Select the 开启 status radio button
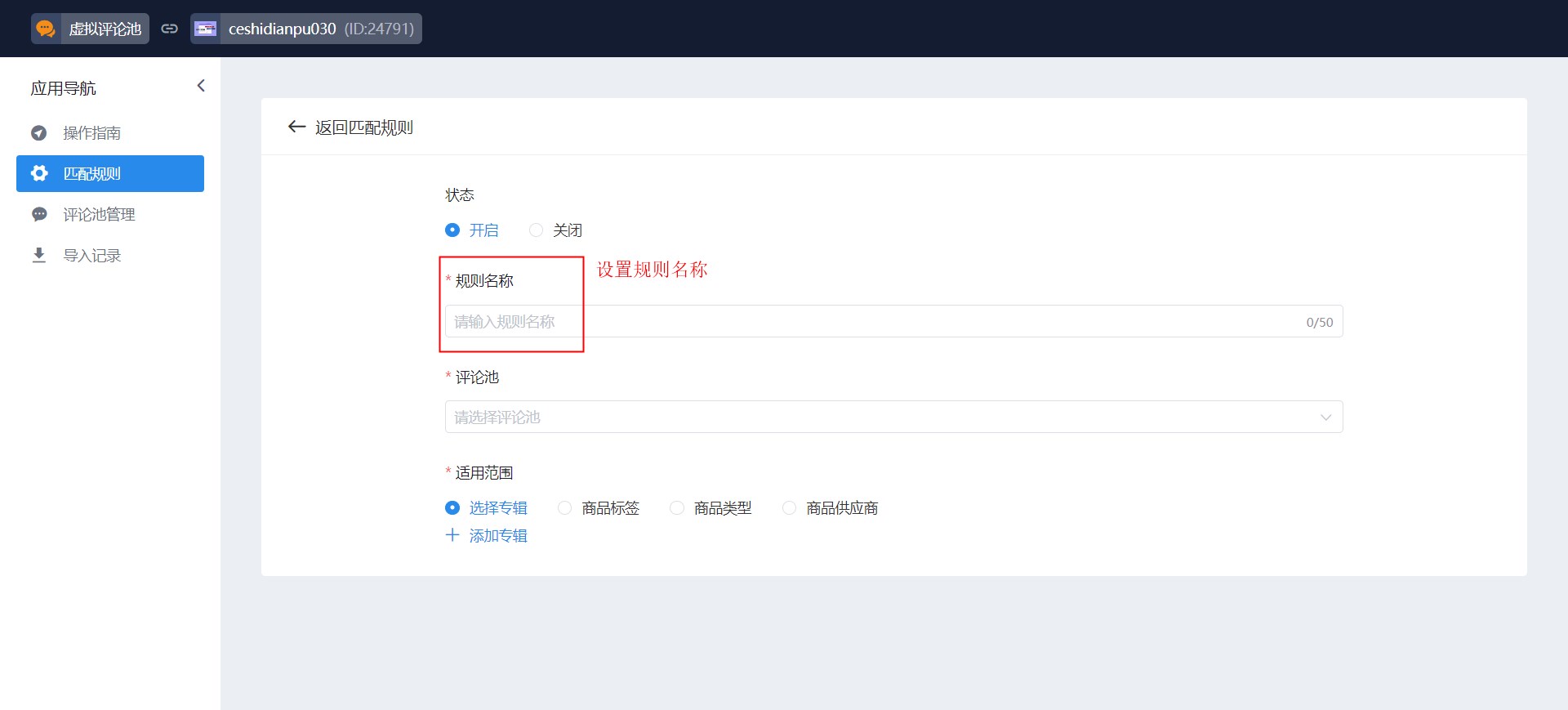The width and height of the screenshot is (1568, 710). pyautogui.click(x=452, y=230)
